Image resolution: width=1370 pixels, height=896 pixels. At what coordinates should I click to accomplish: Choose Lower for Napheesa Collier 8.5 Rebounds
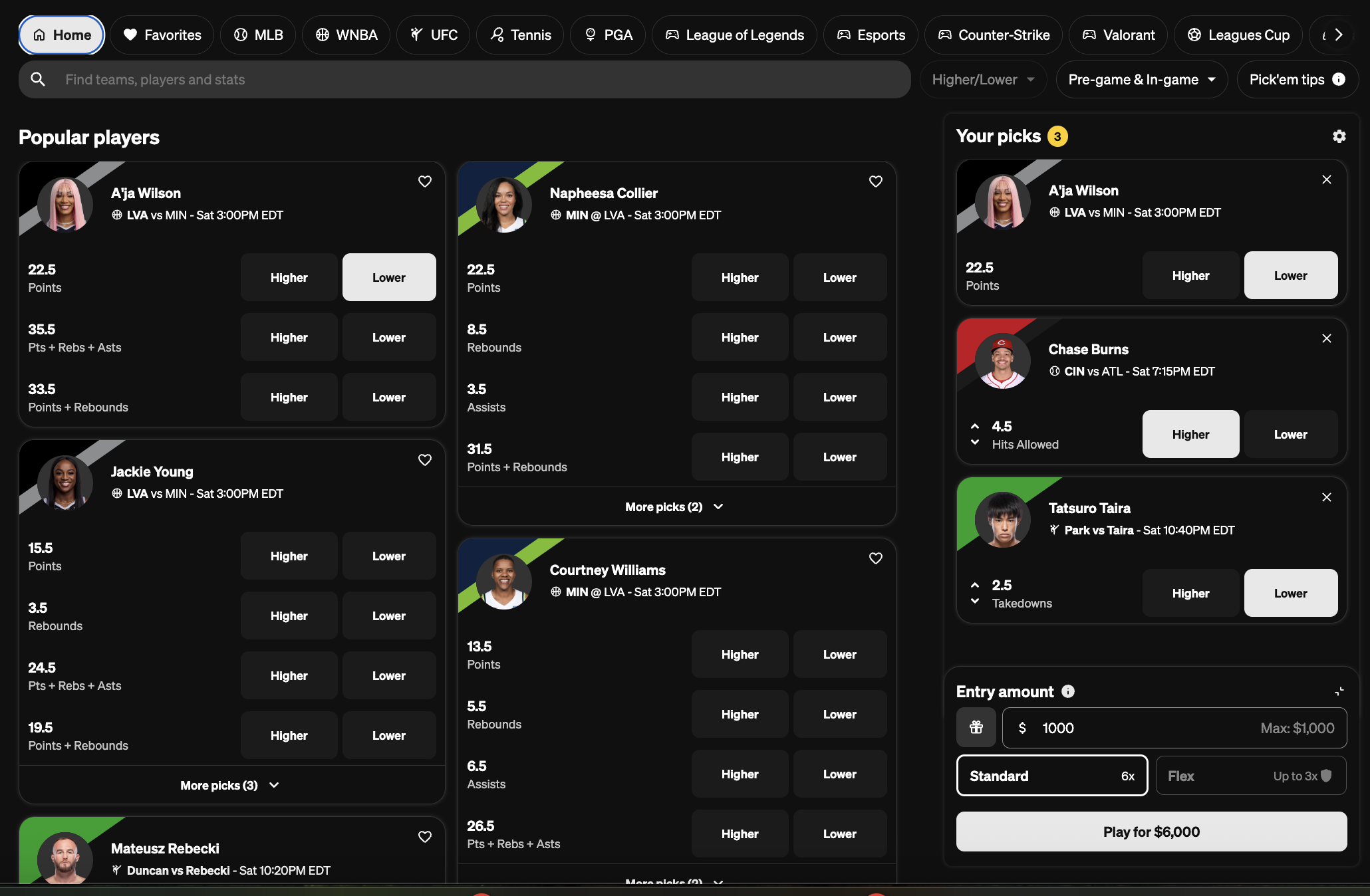pyautogui.click(x=839, y=337)
